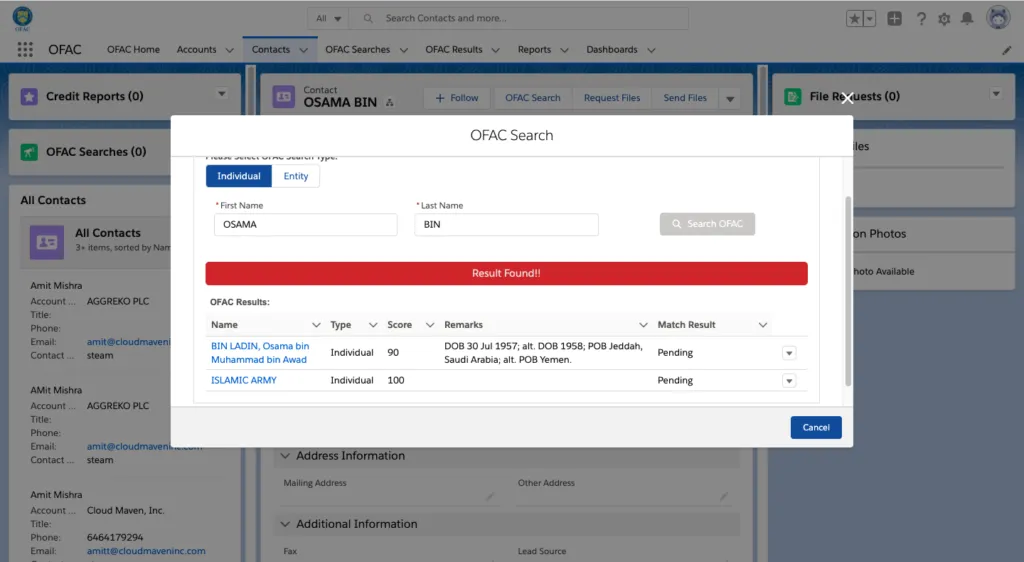Collapse the Additional Information section
Viewport: 1024px width, 562px height.
(x=285, y=524)
